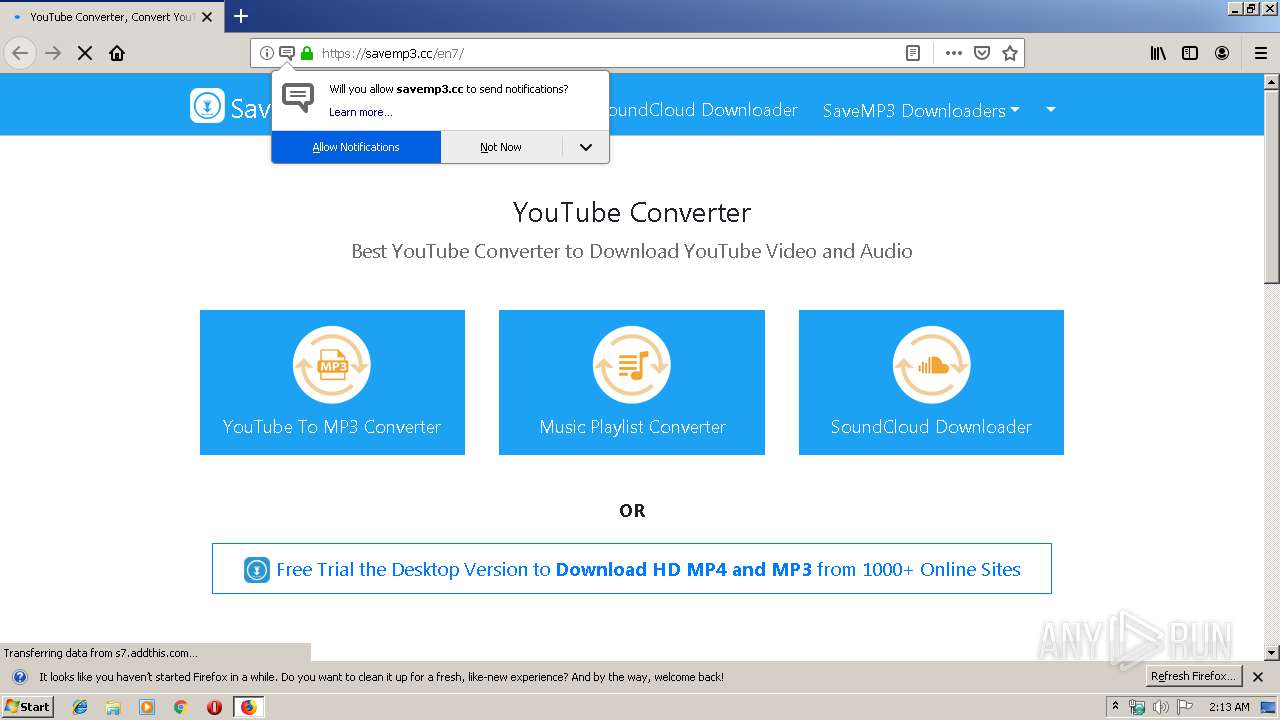Toggle reader view icon
This screenshot has width=1280, height=720.
click(x=913, y=53)
